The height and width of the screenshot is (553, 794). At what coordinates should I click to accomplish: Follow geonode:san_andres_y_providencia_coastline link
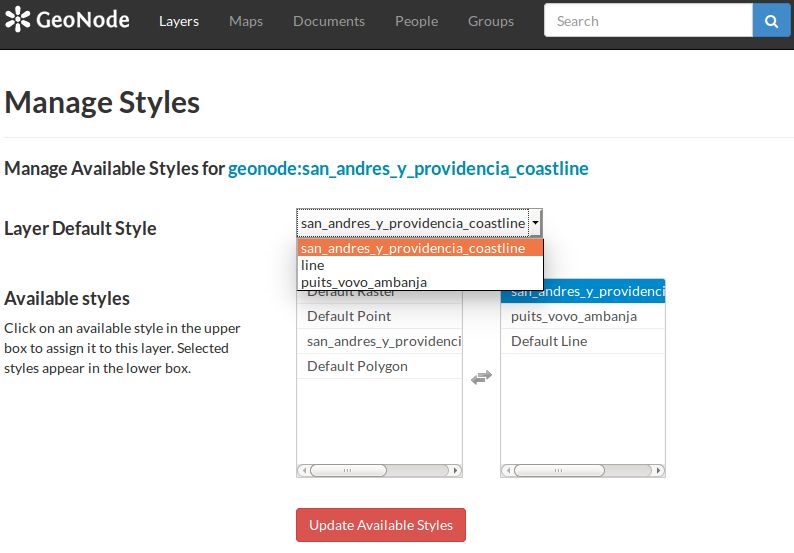408,168
